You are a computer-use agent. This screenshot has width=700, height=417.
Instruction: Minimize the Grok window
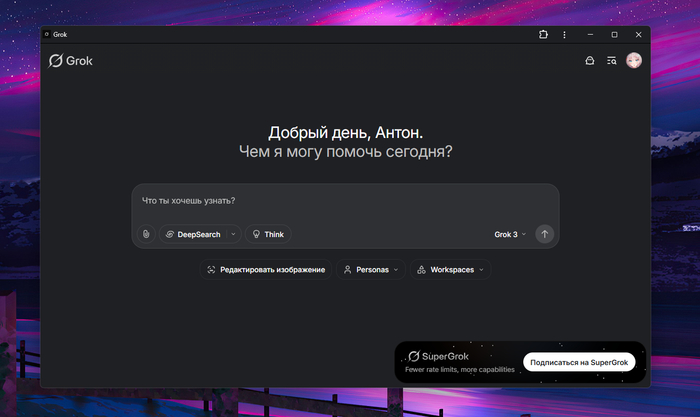tap(590, 34)
